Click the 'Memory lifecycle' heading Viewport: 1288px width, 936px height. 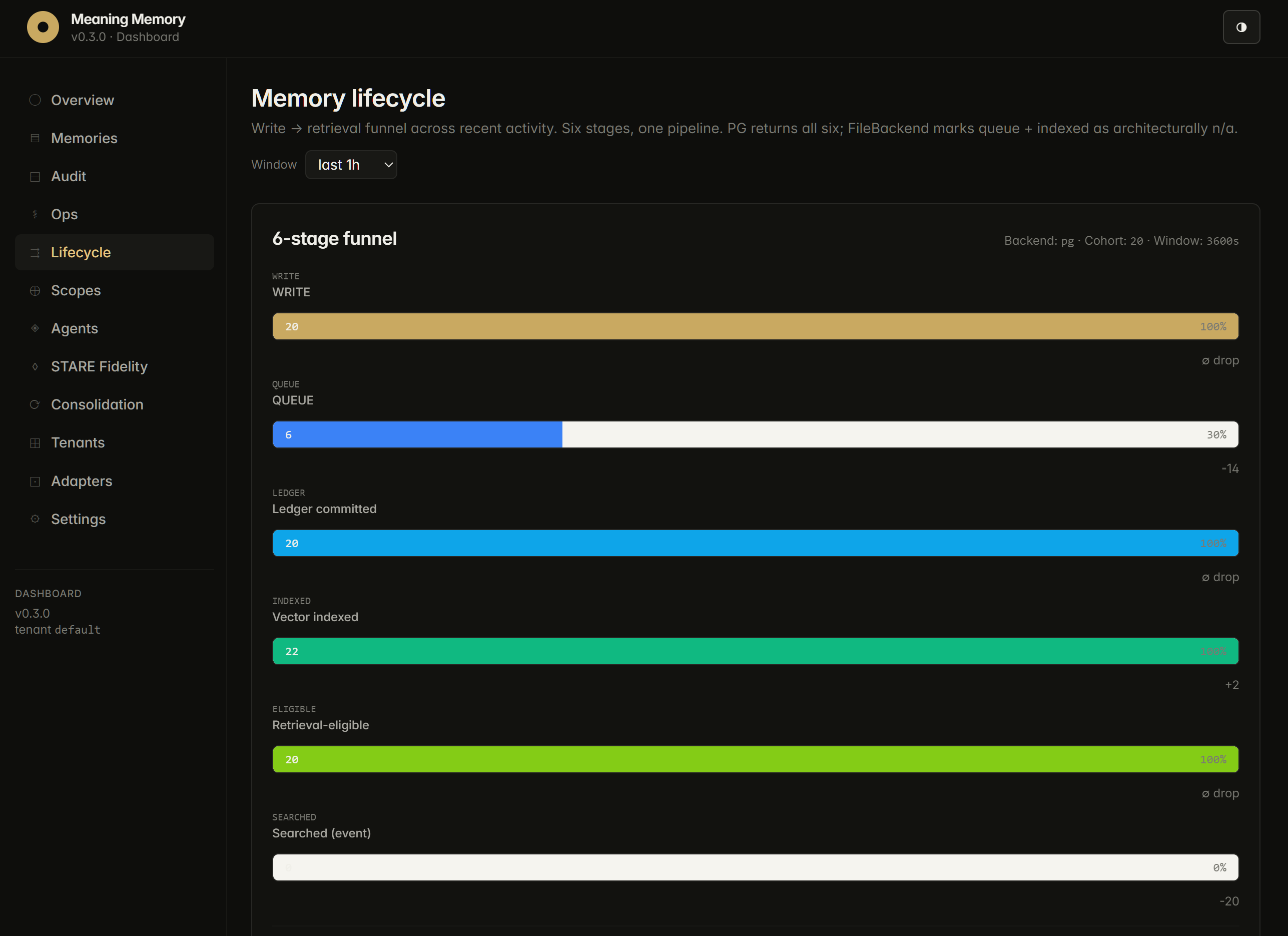[x=348, y=98]
